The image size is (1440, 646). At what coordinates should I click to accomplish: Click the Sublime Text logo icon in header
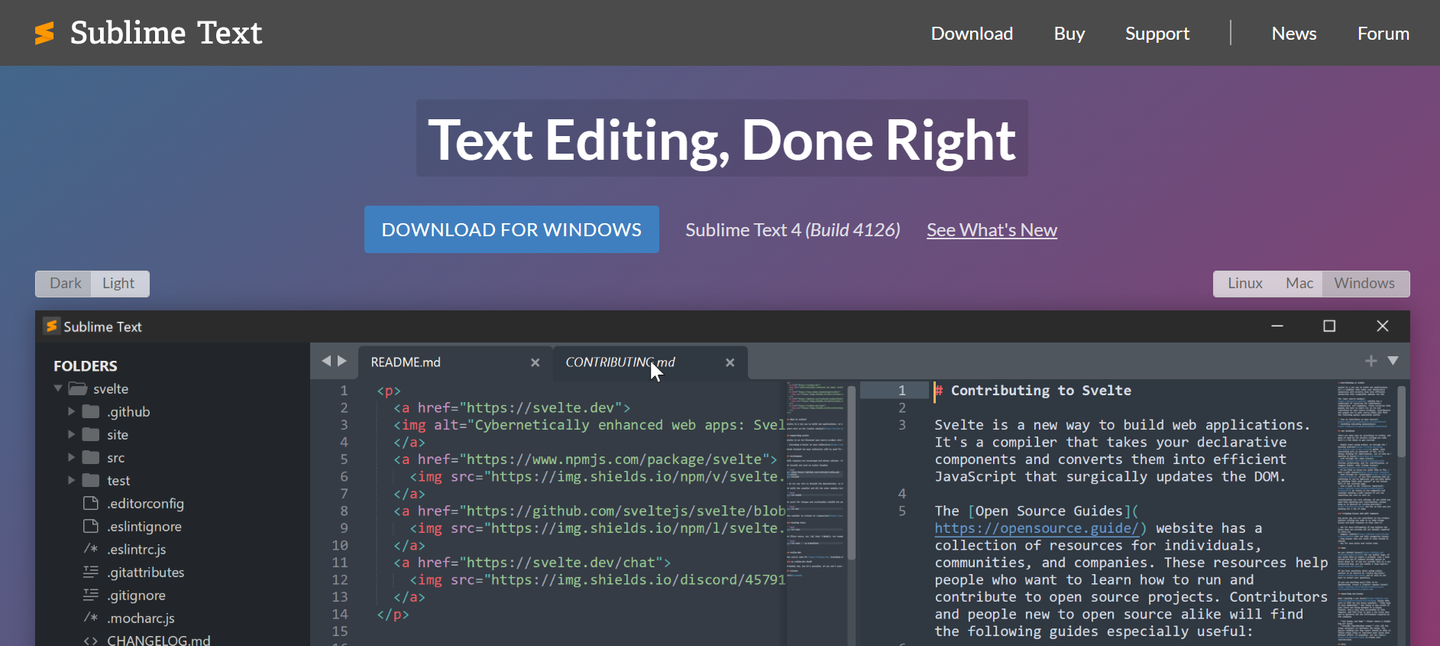click(44, 33)
